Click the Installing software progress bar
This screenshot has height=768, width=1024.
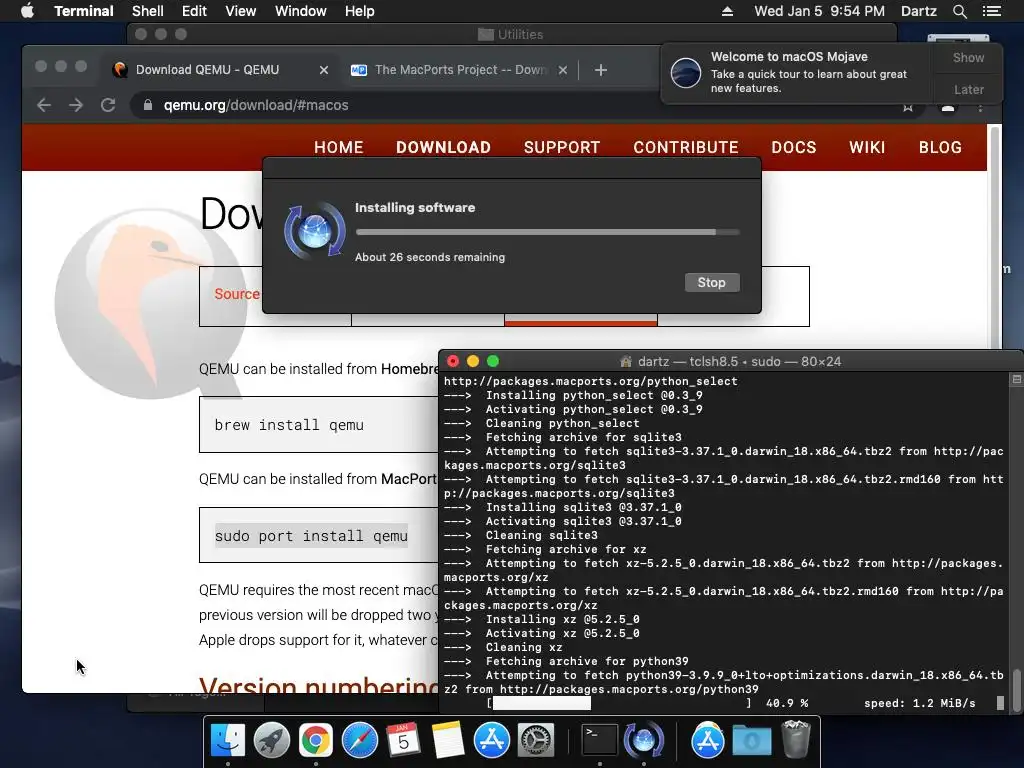(x=547, y=232)
